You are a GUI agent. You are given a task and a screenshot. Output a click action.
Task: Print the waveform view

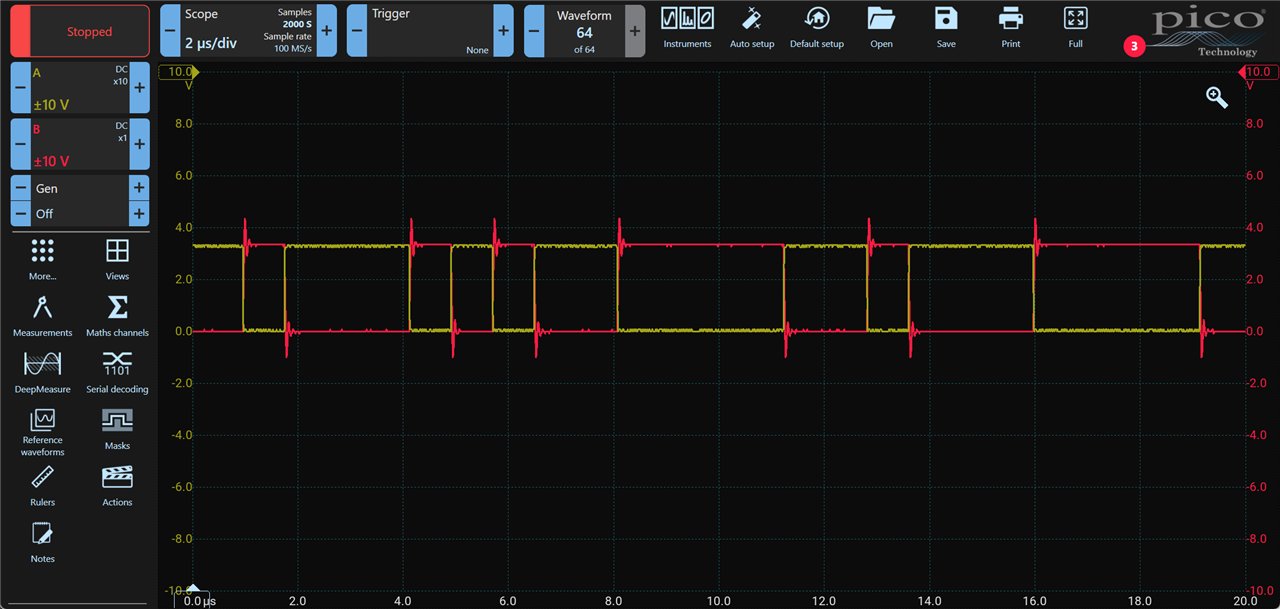[x=1011, y=27]
